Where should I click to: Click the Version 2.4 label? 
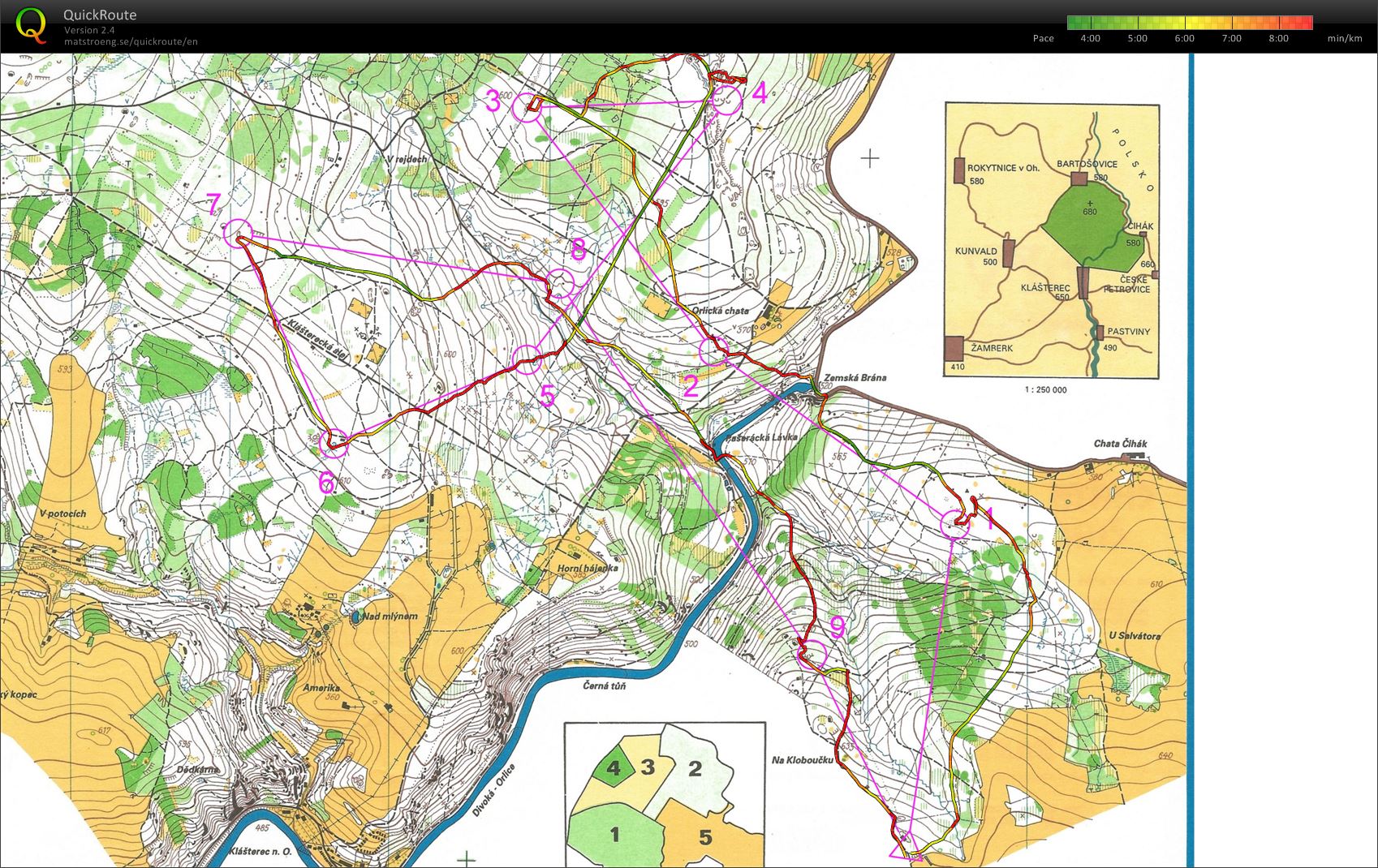tap(88, 30)
